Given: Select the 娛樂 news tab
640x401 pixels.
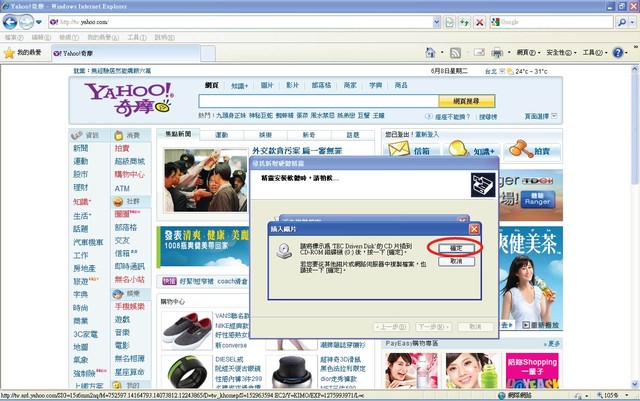Looking at the screenshot, I should pyautogui.click(x=265, y=135).
